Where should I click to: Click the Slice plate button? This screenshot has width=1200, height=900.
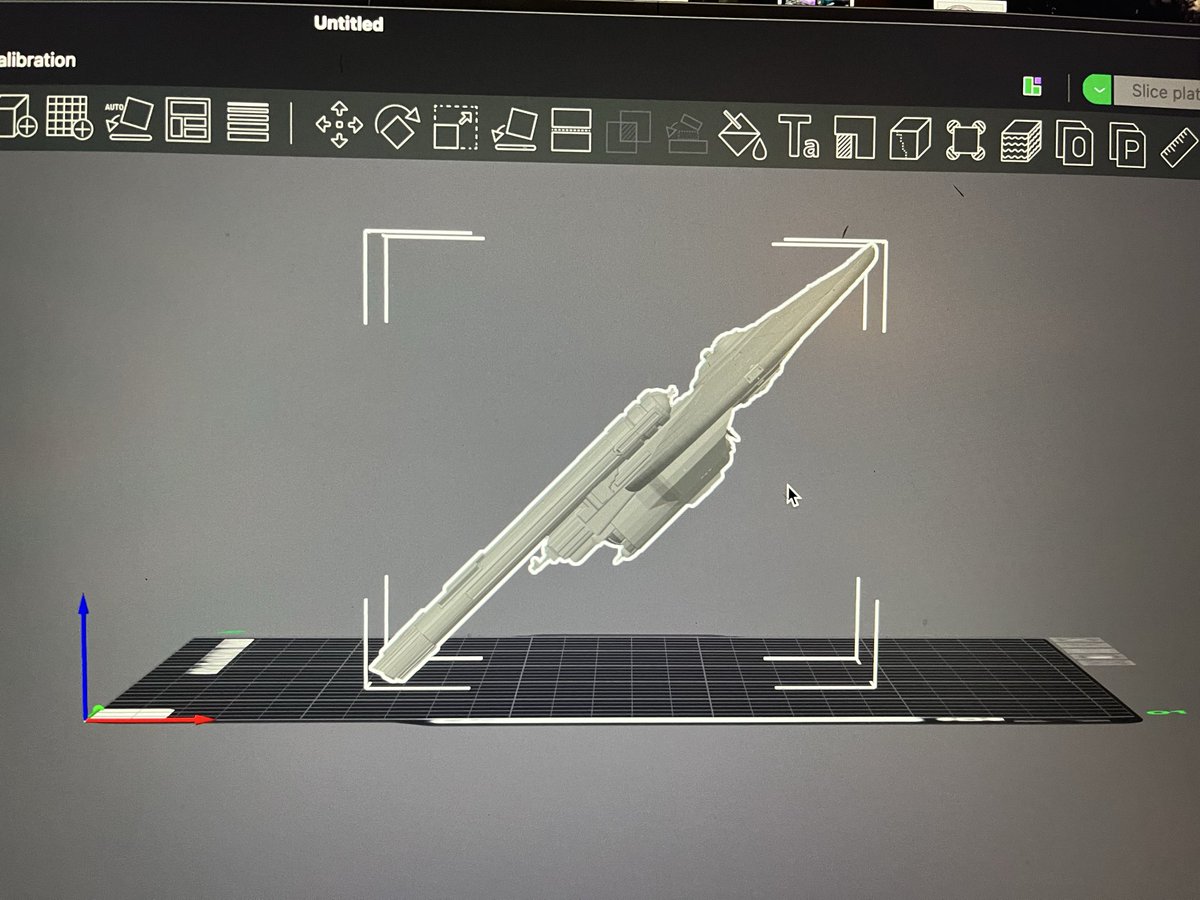(x=1158, y=92)
